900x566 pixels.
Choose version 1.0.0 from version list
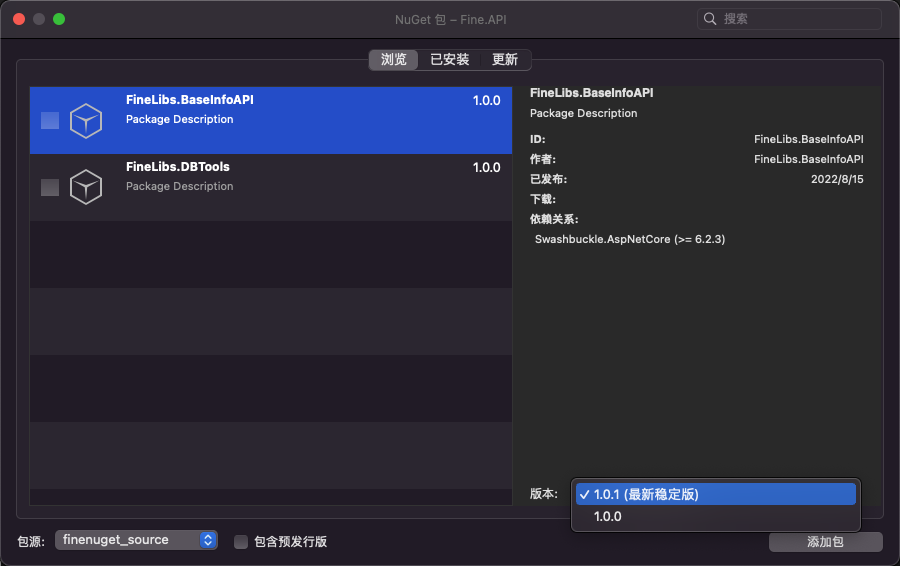[x=716, y=517]
